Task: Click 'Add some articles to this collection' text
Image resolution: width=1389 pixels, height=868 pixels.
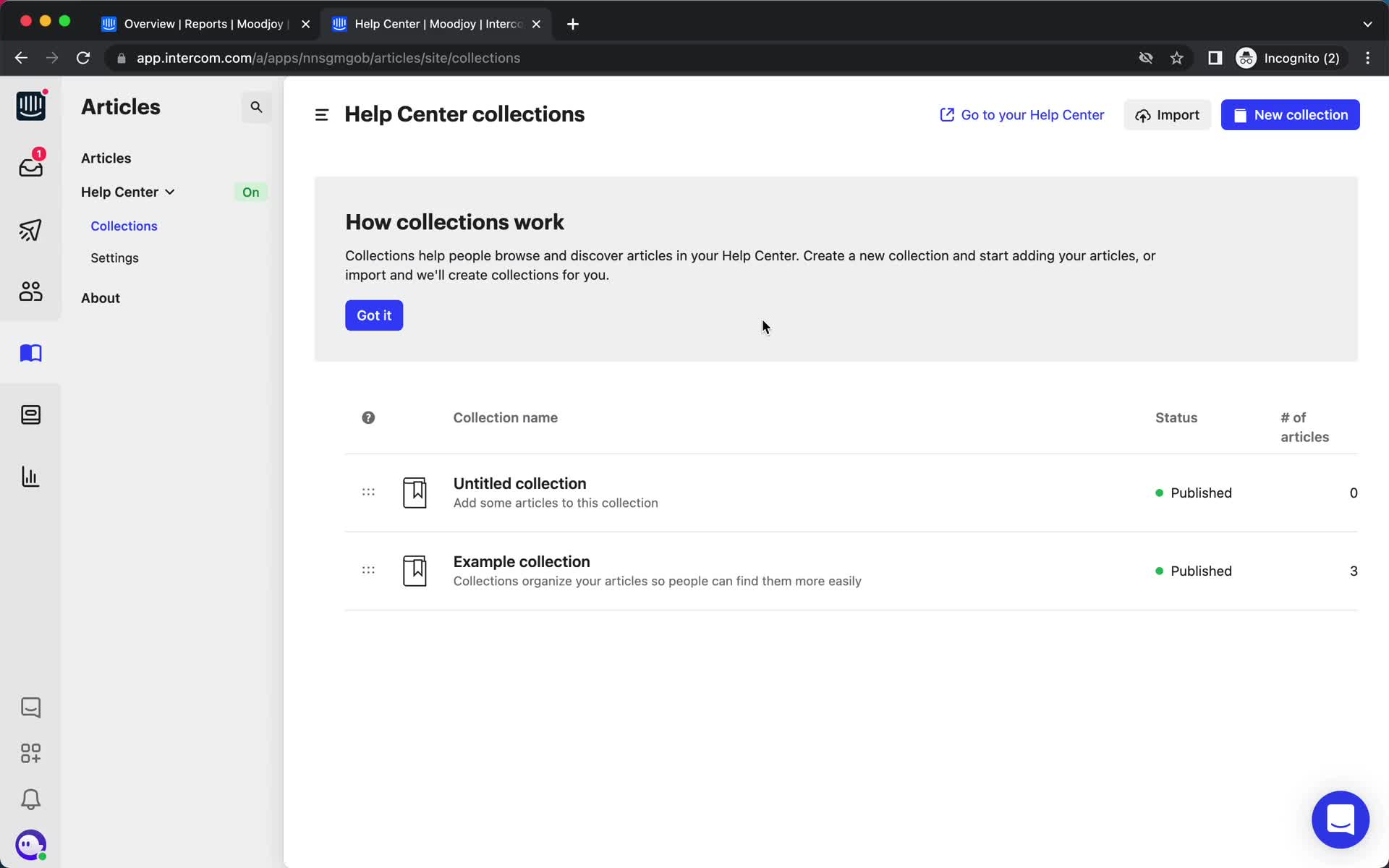Action: (x=556, y=503)
